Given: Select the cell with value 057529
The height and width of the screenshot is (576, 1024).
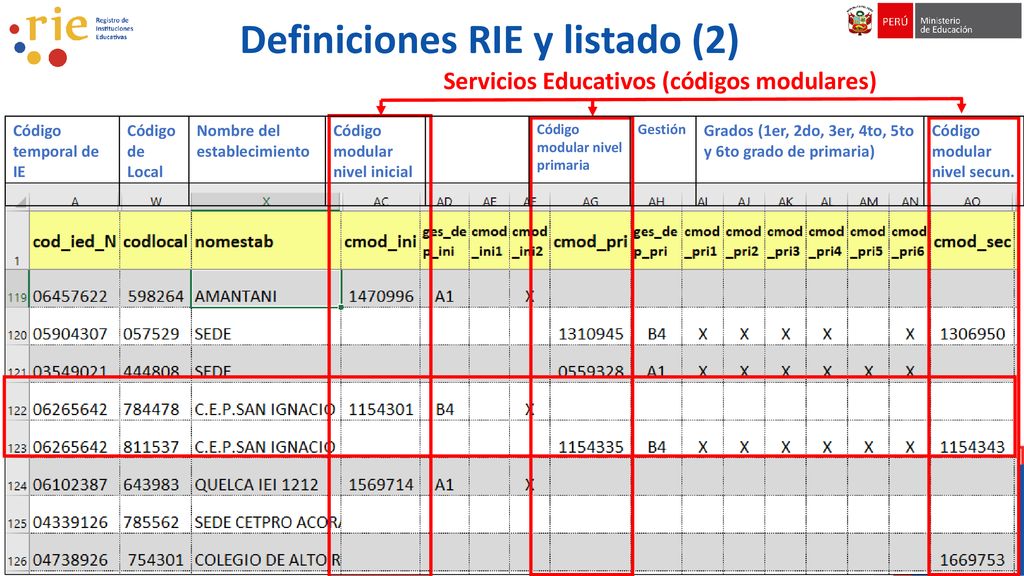Looking at the screenshot, I should point(155,327).
